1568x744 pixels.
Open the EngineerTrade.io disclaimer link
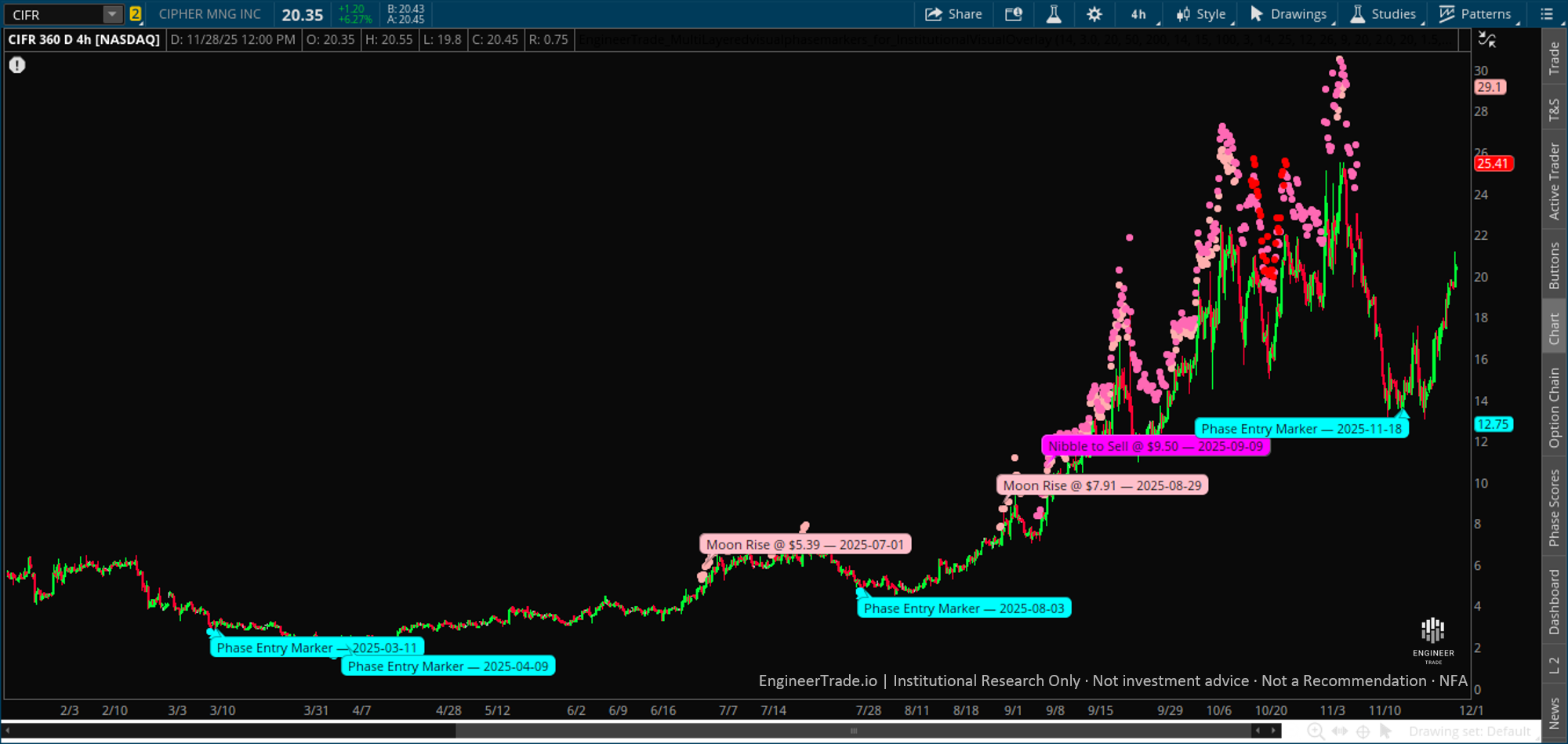click(x=818, y=680)
